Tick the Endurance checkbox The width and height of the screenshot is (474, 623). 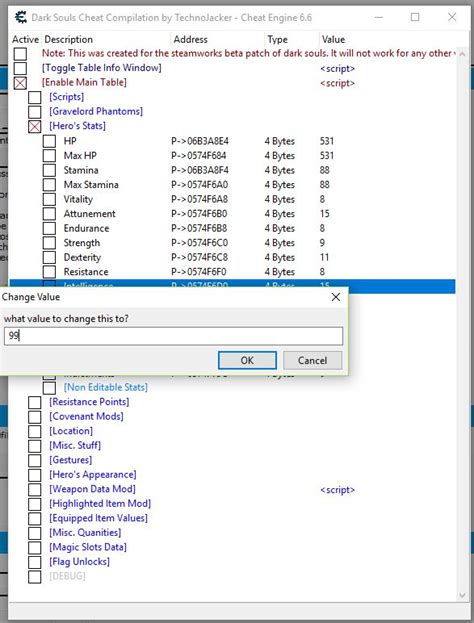point(49,228)
